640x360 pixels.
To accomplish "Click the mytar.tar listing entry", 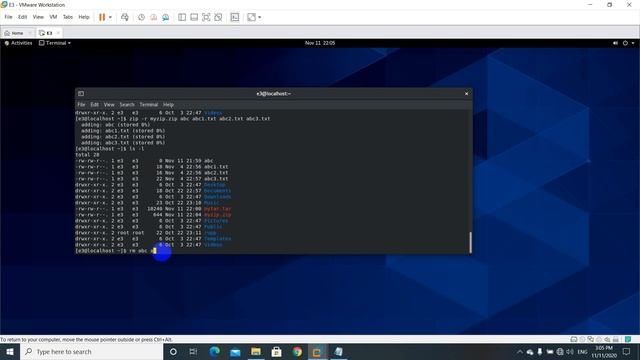I will pos(218,209).
